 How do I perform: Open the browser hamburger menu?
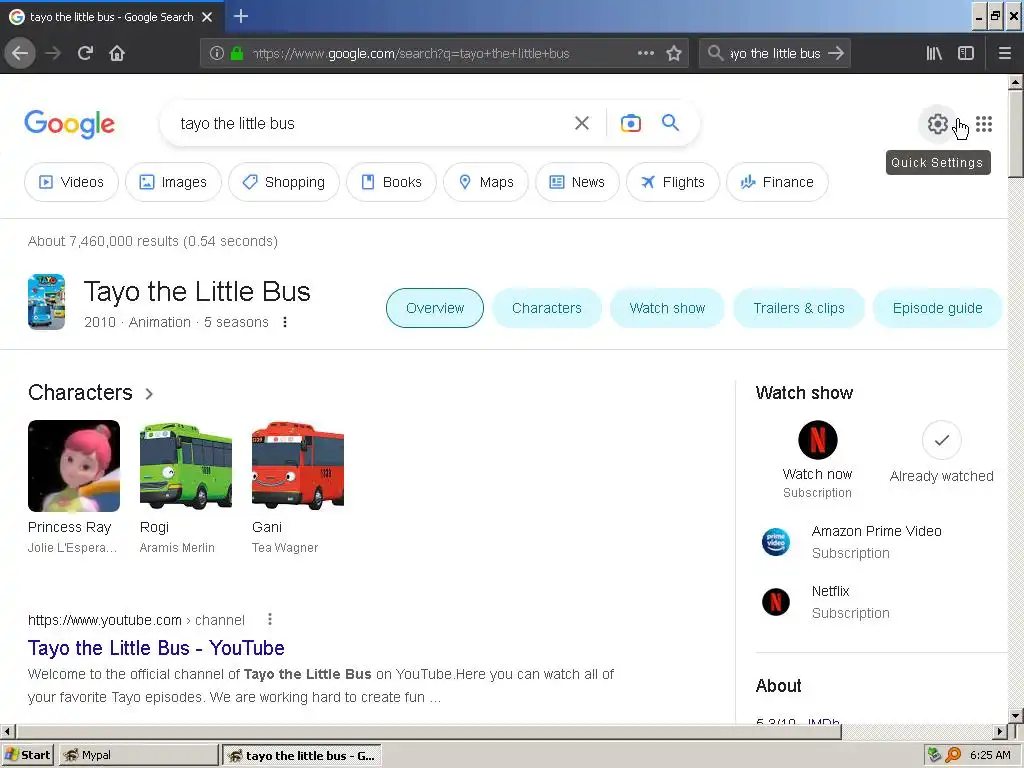click(x=1005, y=53)
